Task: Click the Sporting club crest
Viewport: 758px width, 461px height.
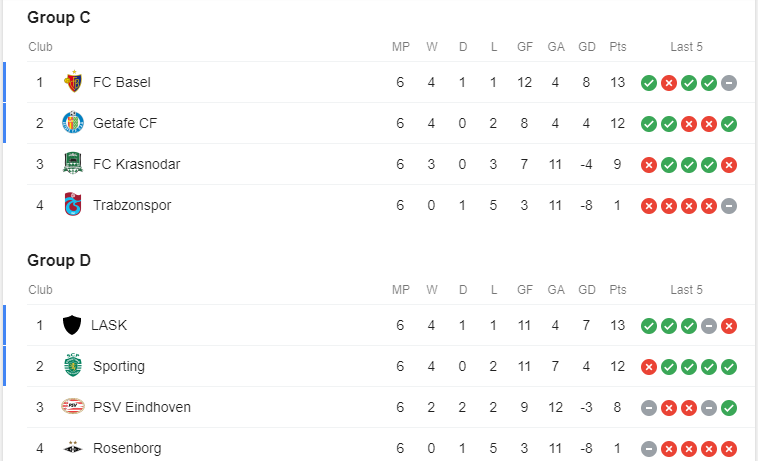Action: (x=73, y=365)
